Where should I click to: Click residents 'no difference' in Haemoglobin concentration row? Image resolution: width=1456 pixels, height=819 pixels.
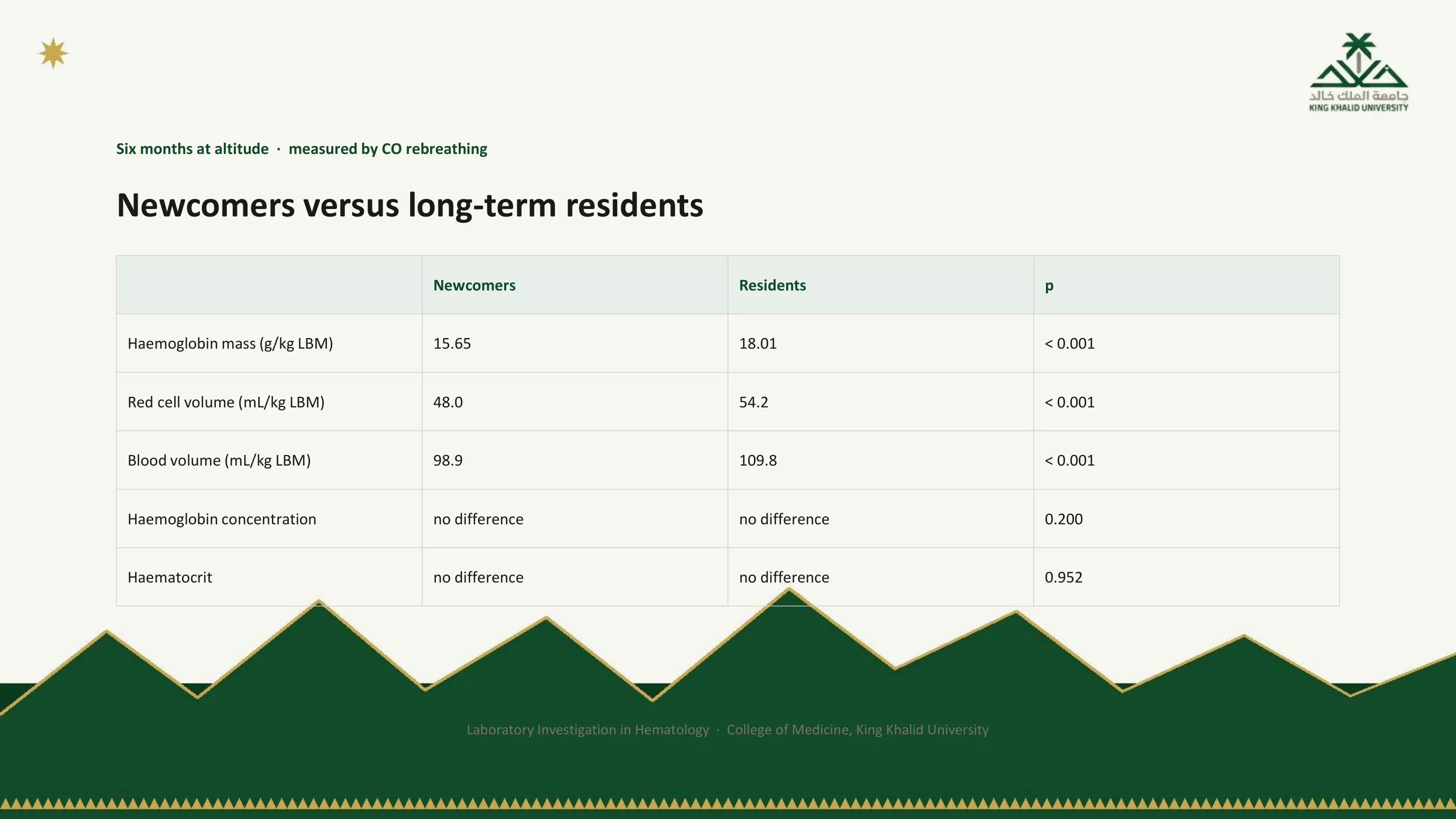[784, 519]
